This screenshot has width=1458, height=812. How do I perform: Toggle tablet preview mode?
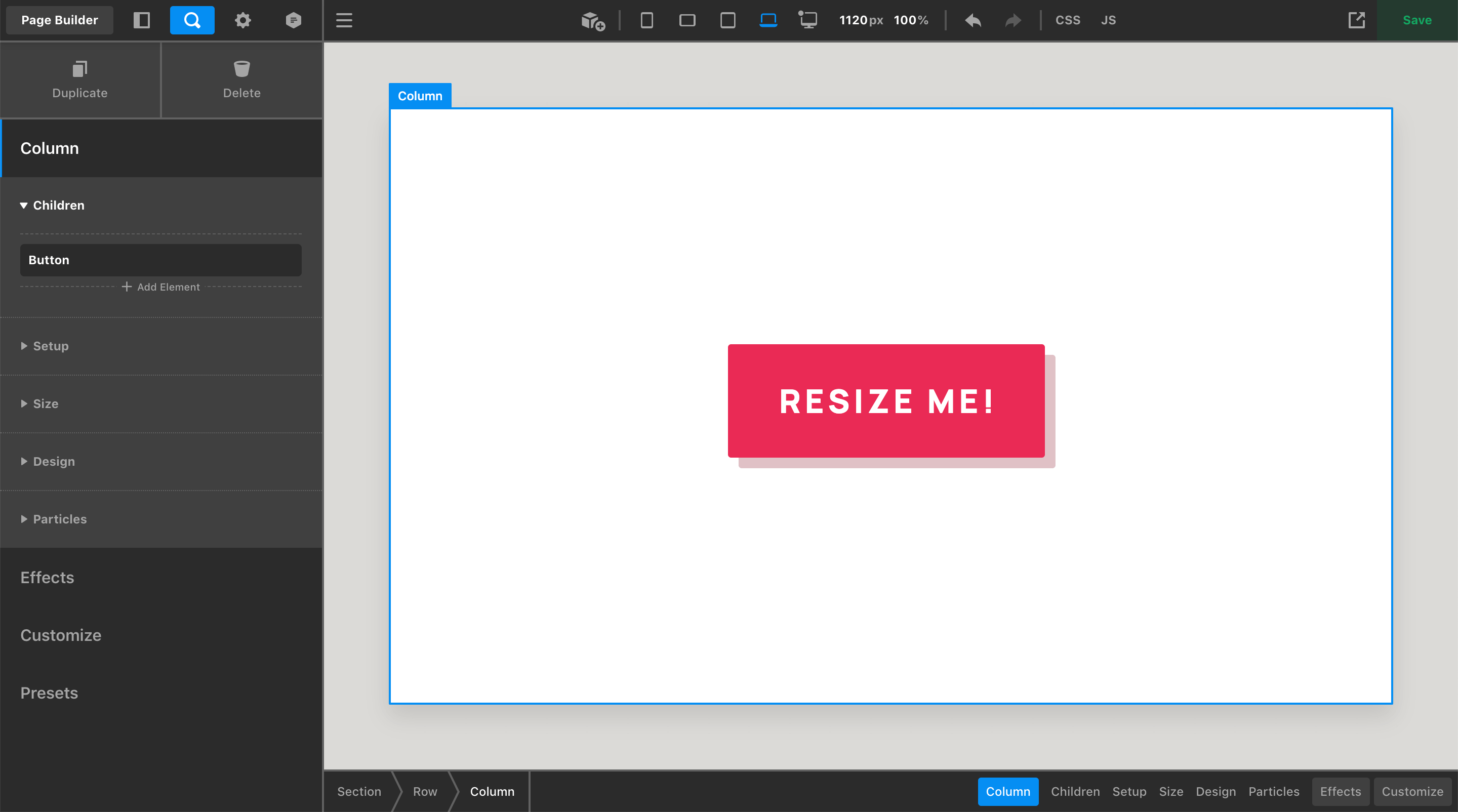pos(687,20)
